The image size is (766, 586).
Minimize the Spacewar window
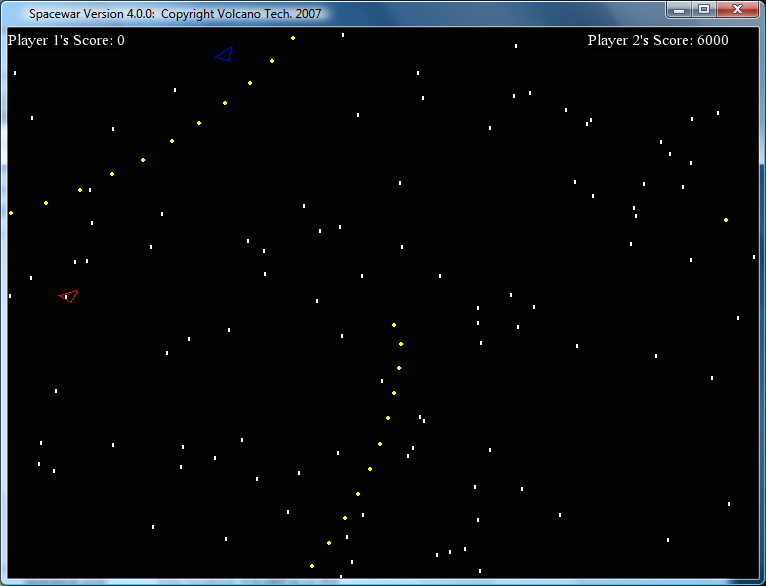679,9
